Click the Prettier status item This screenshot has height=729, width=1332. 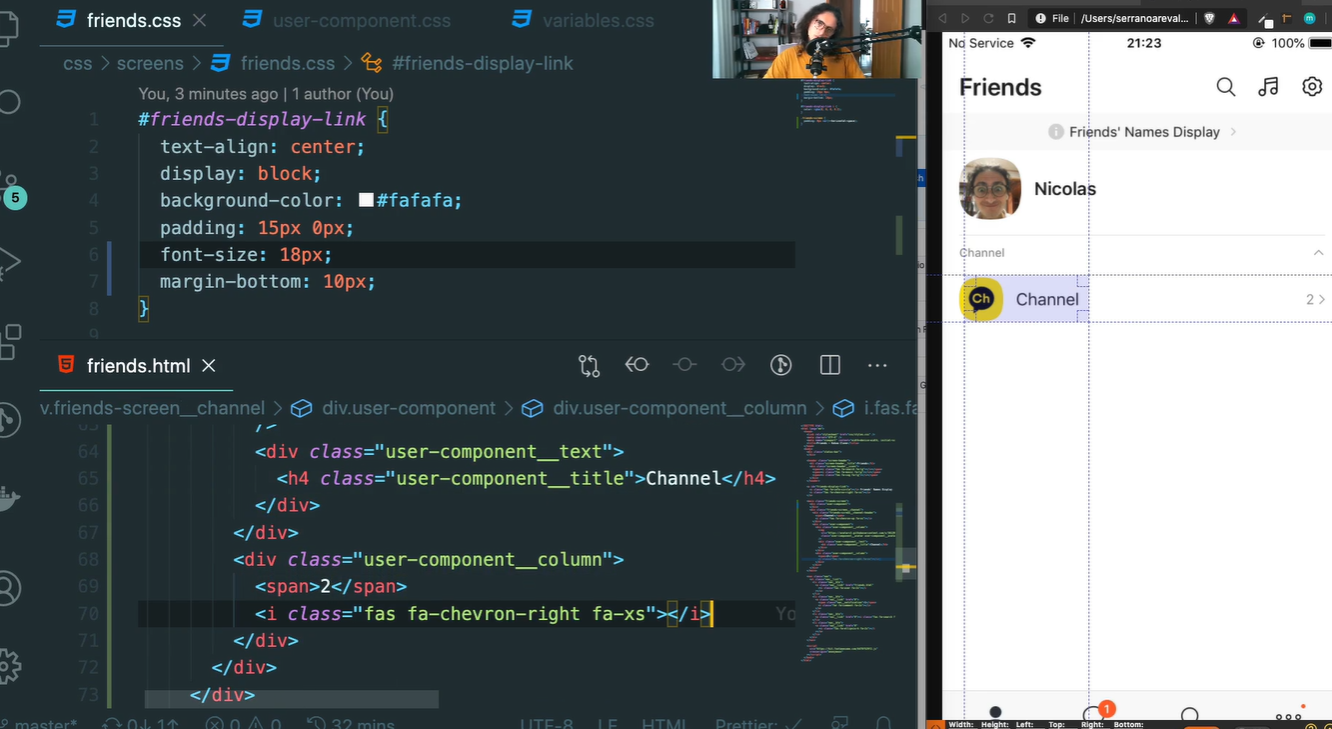pos(760,724)
